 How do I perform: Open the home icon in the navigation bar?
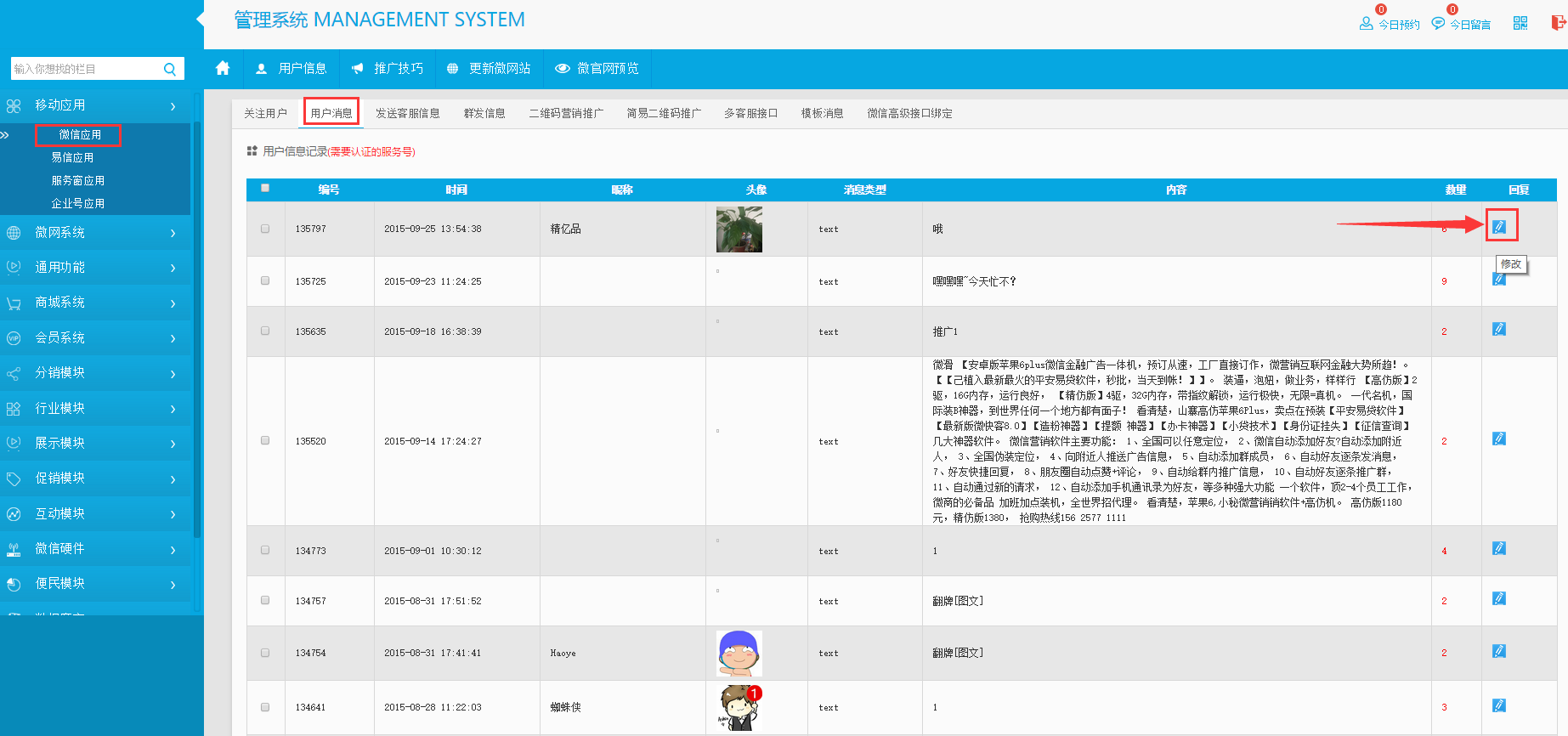[223, 68]
